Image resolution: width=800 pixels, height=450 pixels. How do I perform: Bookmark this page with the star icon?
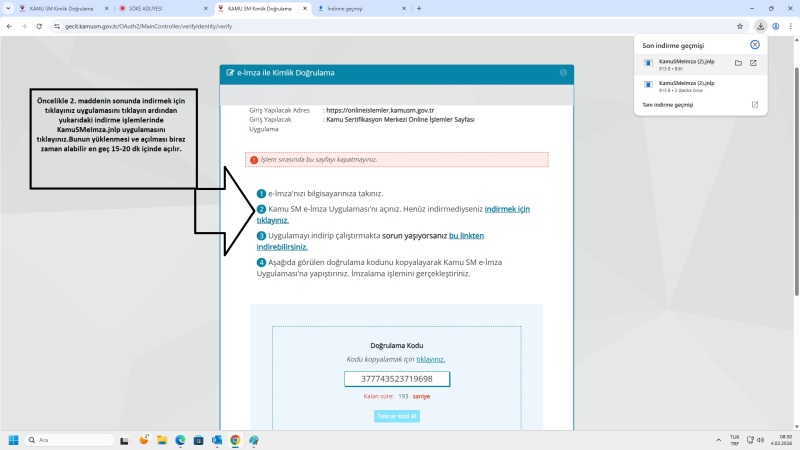coord(740,26)
